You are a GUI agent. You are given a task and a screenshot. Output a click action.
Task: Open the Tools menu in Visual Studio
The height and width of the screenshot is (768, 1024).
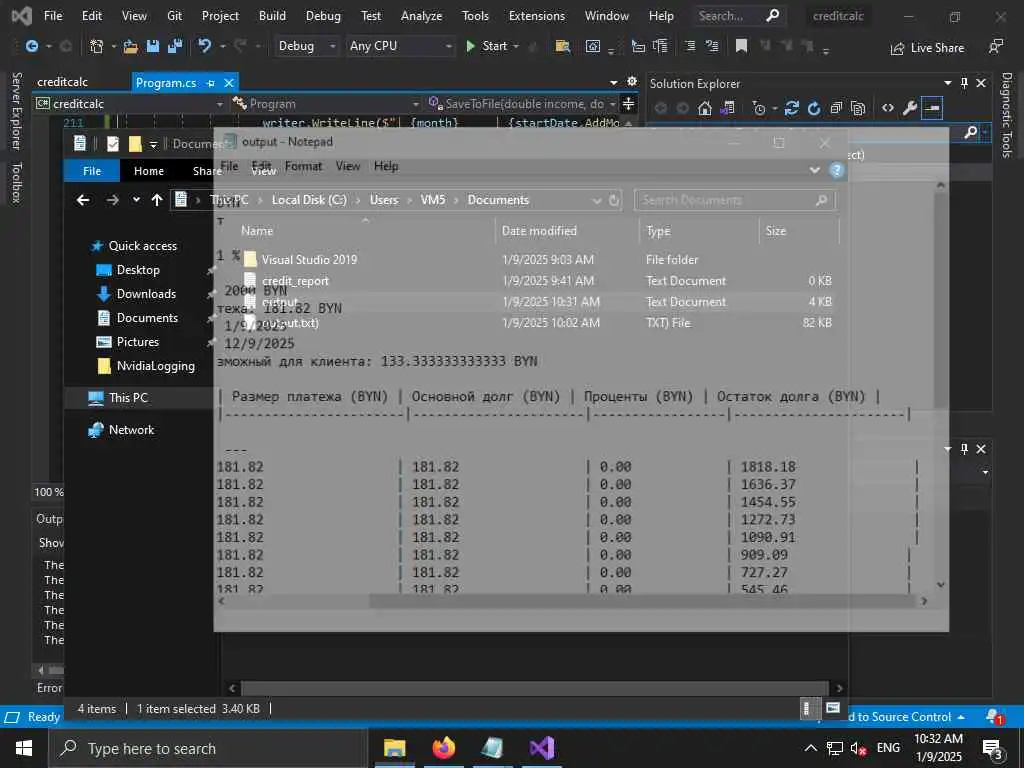coord(475,16)
